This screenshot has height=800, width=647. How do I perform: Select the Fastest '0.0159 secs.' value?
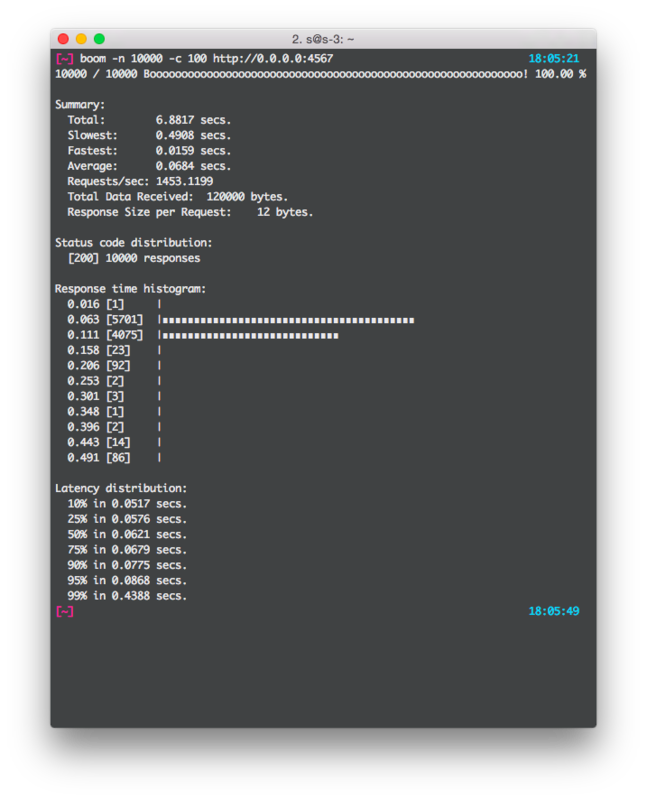[x=193, y=151]
